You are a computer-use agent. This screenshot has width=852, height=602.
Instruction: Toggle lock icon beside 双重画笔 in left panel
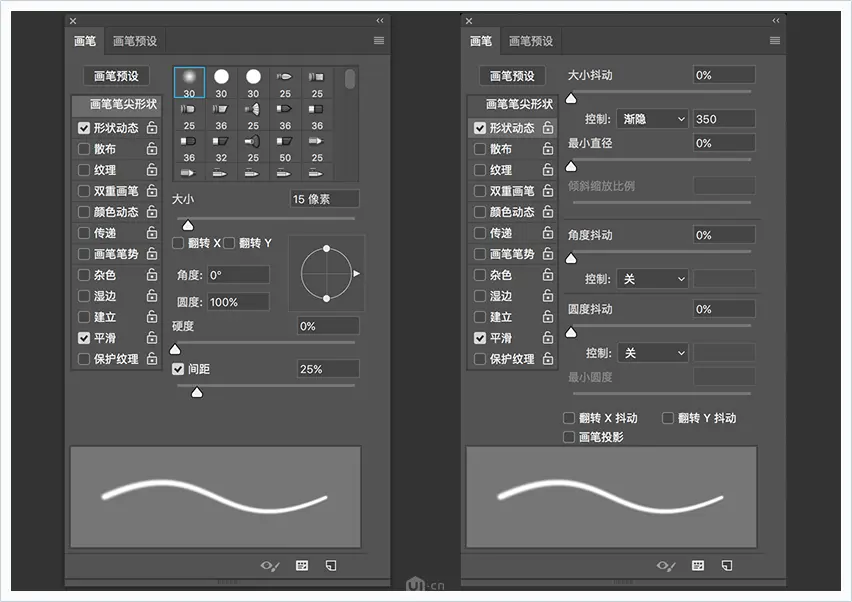[x=152, y=190]
